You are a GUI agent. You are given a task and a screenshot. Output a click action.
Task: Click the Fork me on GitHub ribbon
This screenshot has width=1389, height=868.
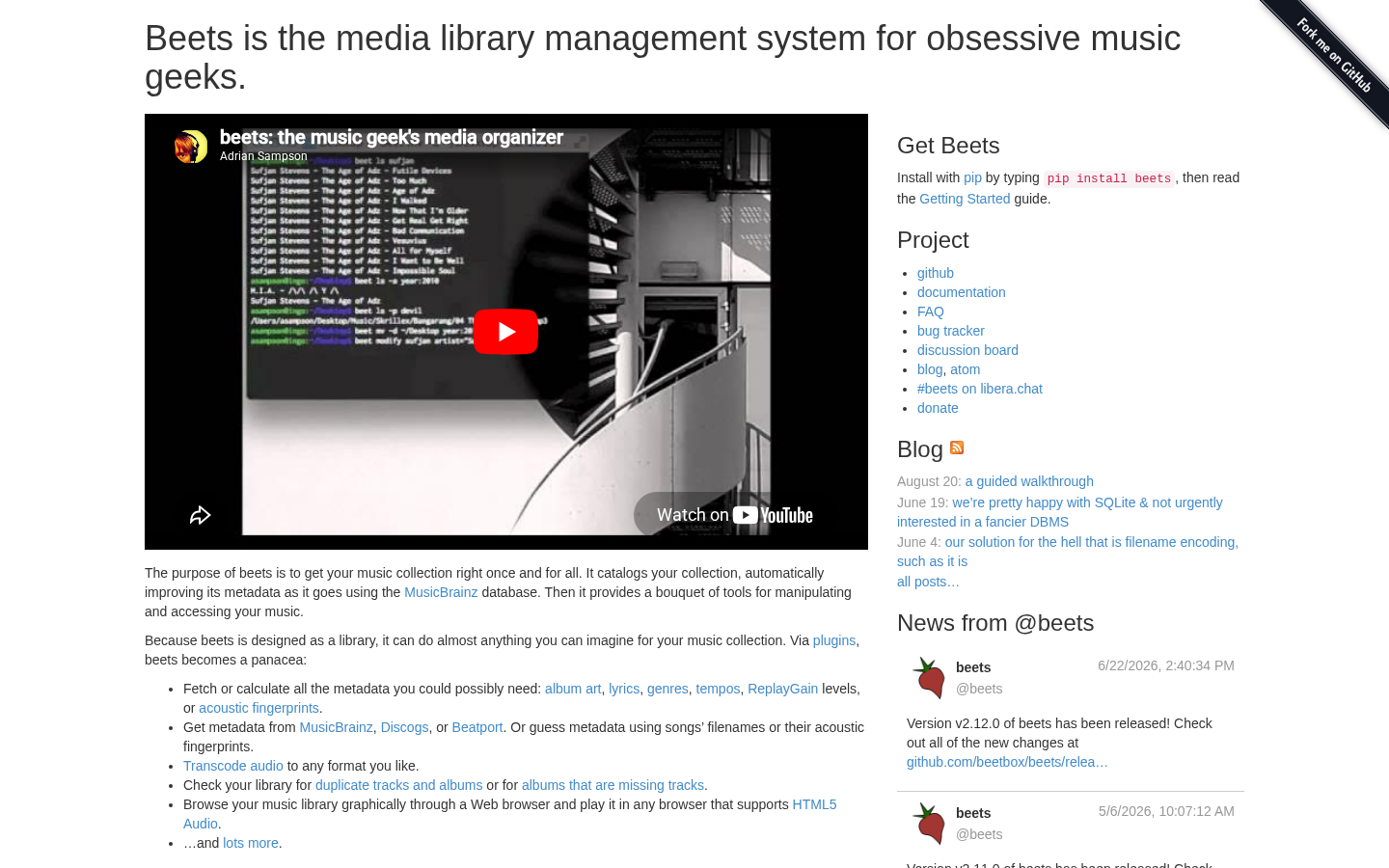coord(1333,55)
